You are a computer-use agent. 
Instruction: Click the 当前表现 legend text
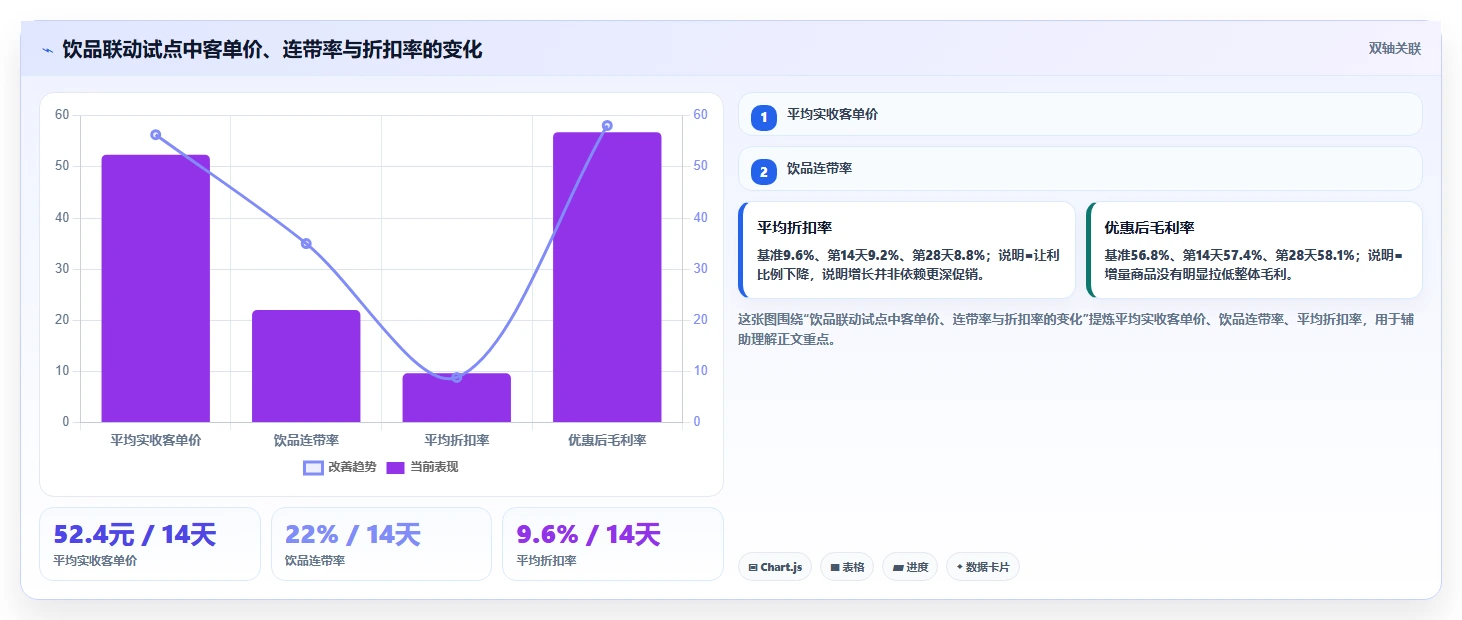(x=434, y=467)
